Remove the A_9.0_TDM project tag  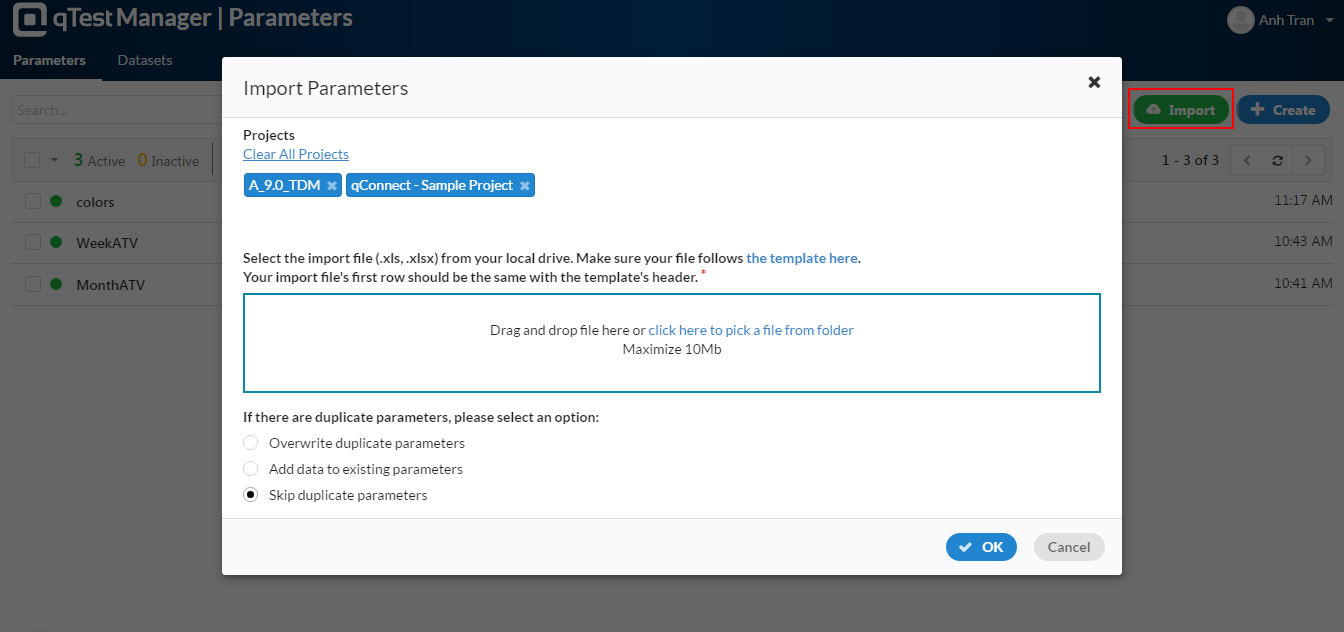click(332, 186)
